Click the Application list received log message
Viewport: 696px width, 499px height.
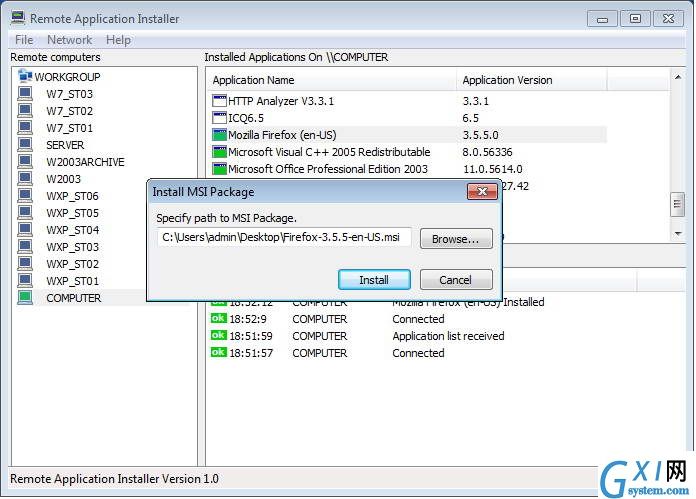pos(448,336)
